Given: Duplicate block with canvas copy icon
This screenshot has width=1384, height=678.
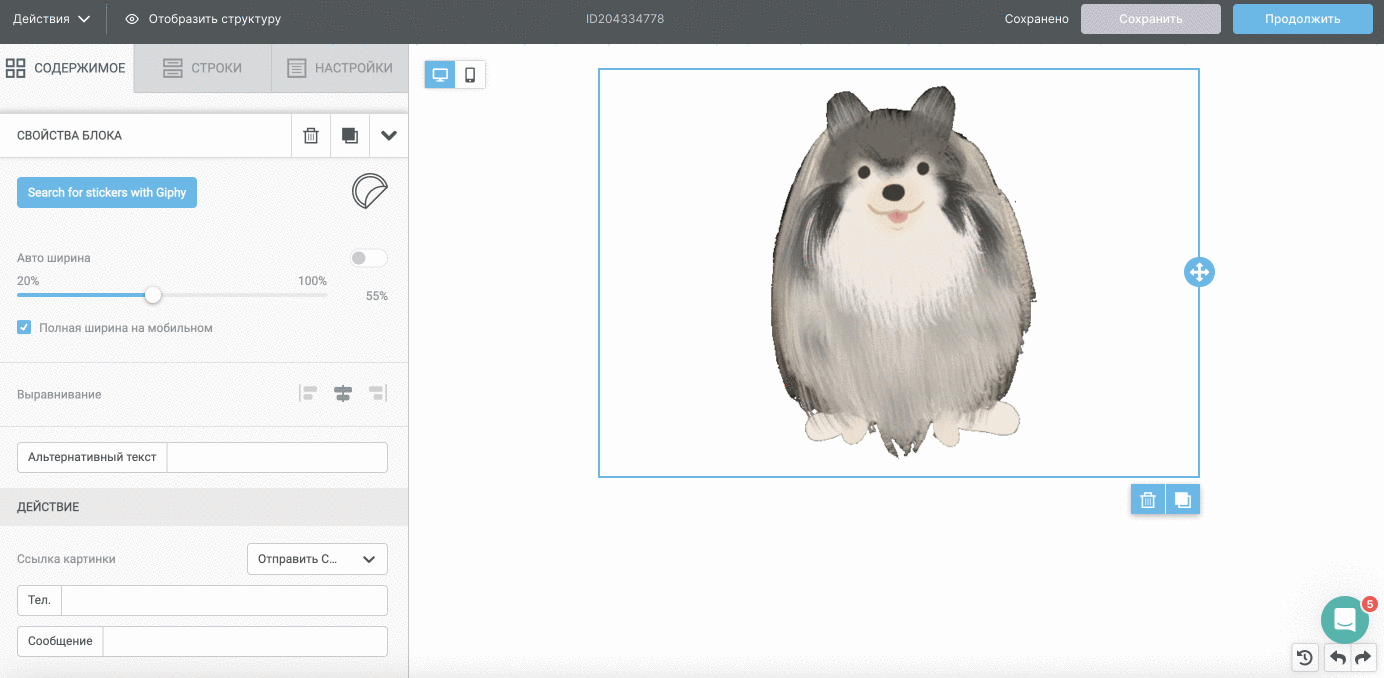Looking at the screenshot, I should 1183,500.
